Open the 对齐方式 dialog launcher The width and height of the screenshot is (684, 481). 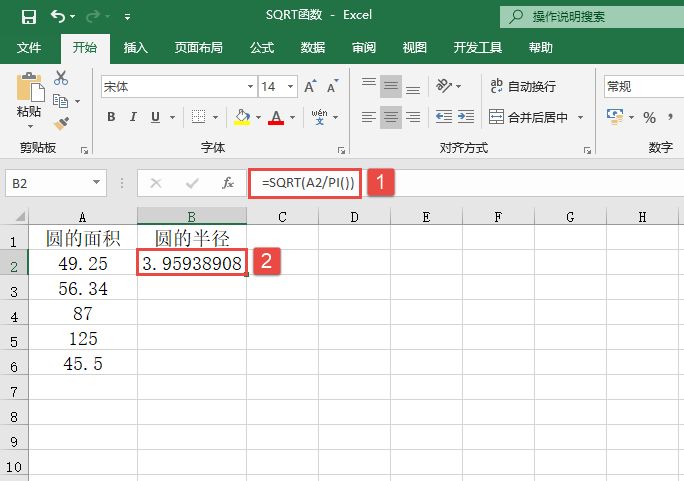pyautogui.click(x=587, y=150)
